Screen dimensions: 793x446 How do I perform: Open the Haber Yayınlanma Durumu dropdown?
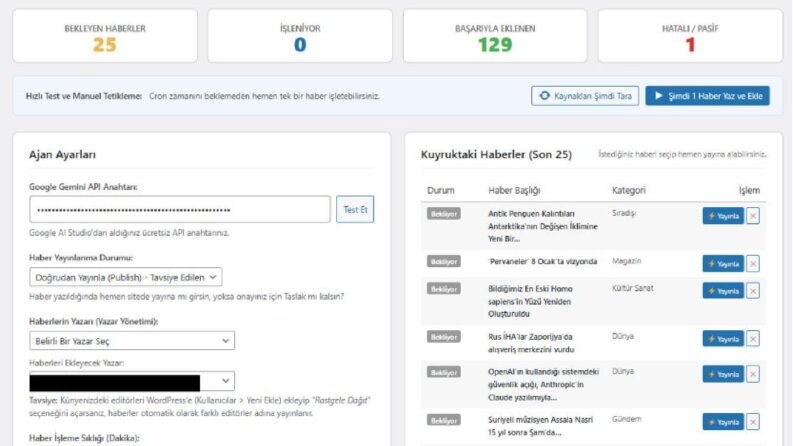tap(125, 277)
